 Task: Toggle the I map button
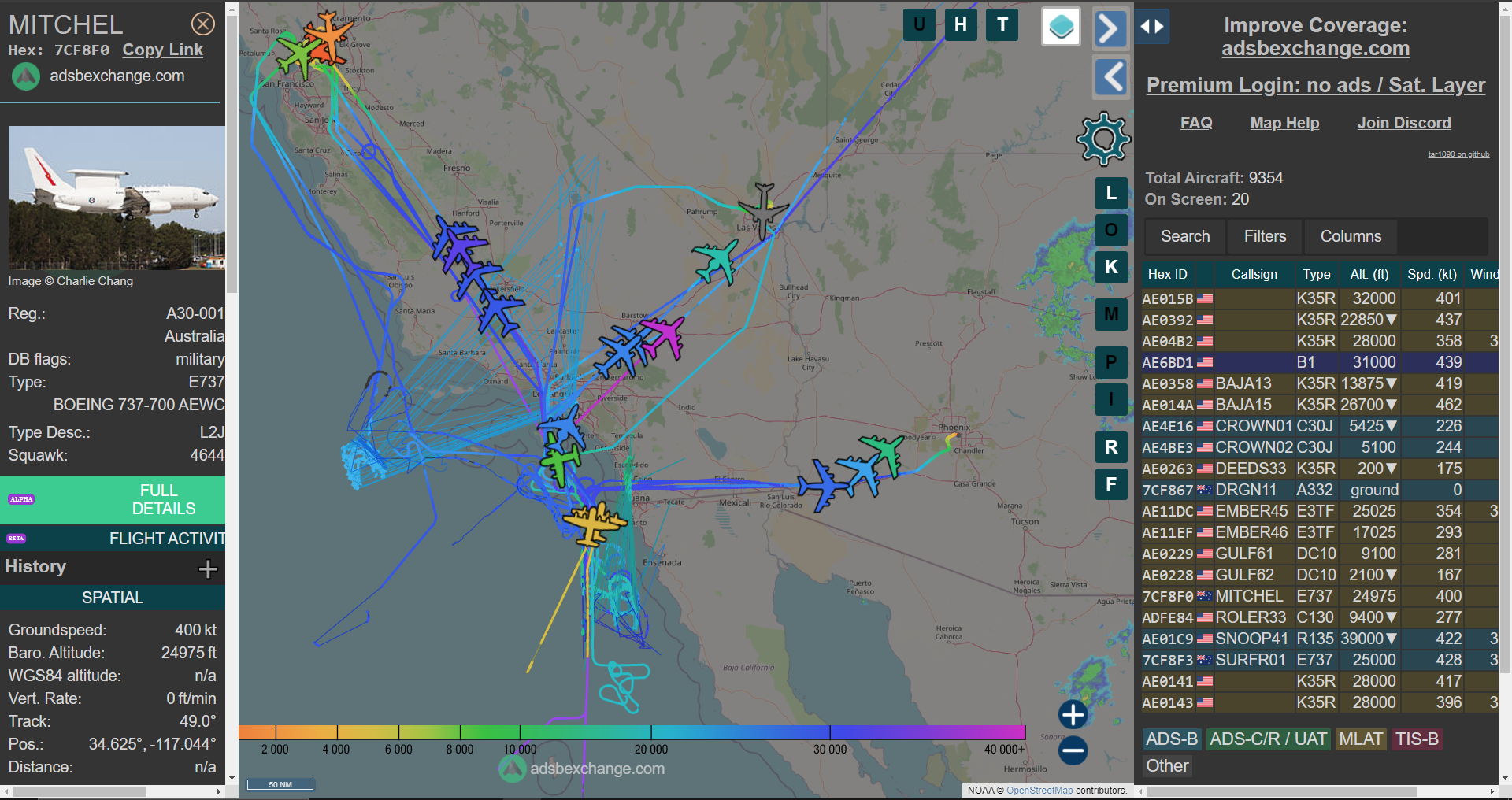(1111, 399)
